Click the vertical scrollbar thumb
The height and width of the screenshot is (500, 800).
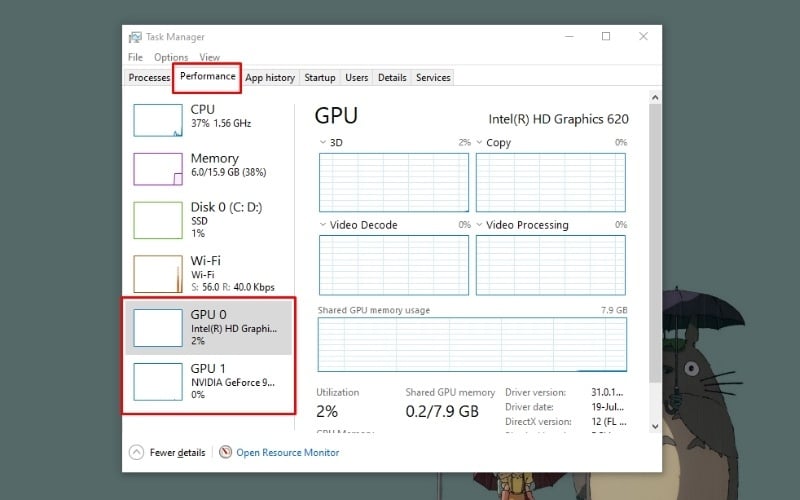pos(655,243)
